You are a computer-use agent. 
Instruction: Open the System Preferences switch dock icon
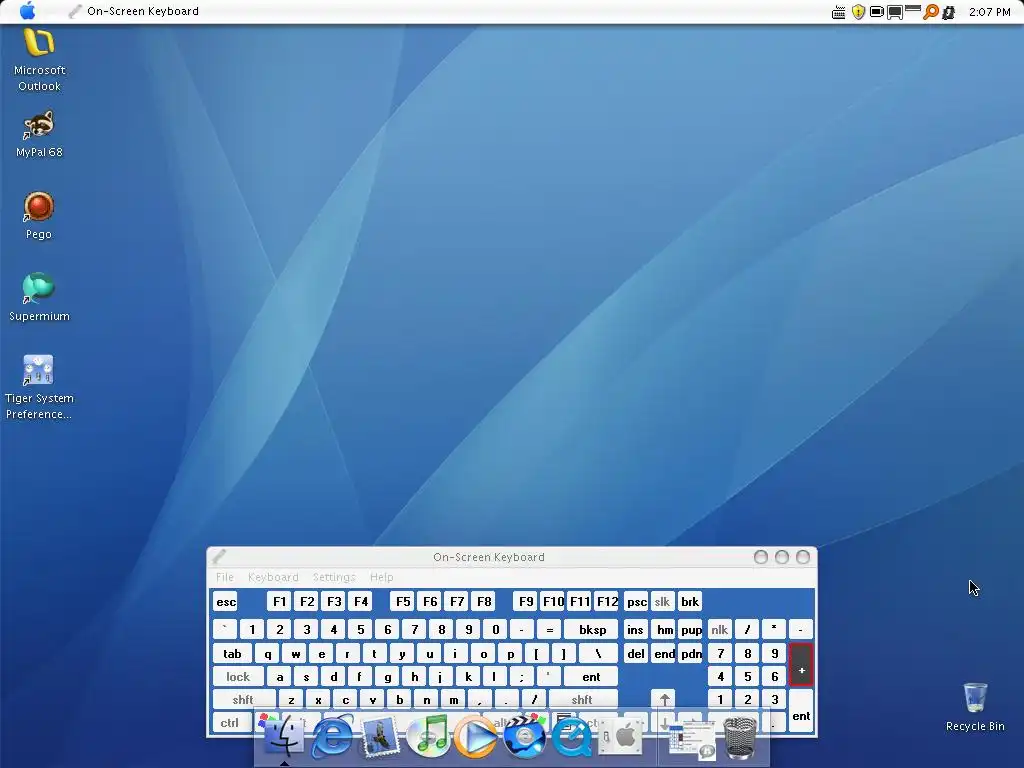pos(620,736)
